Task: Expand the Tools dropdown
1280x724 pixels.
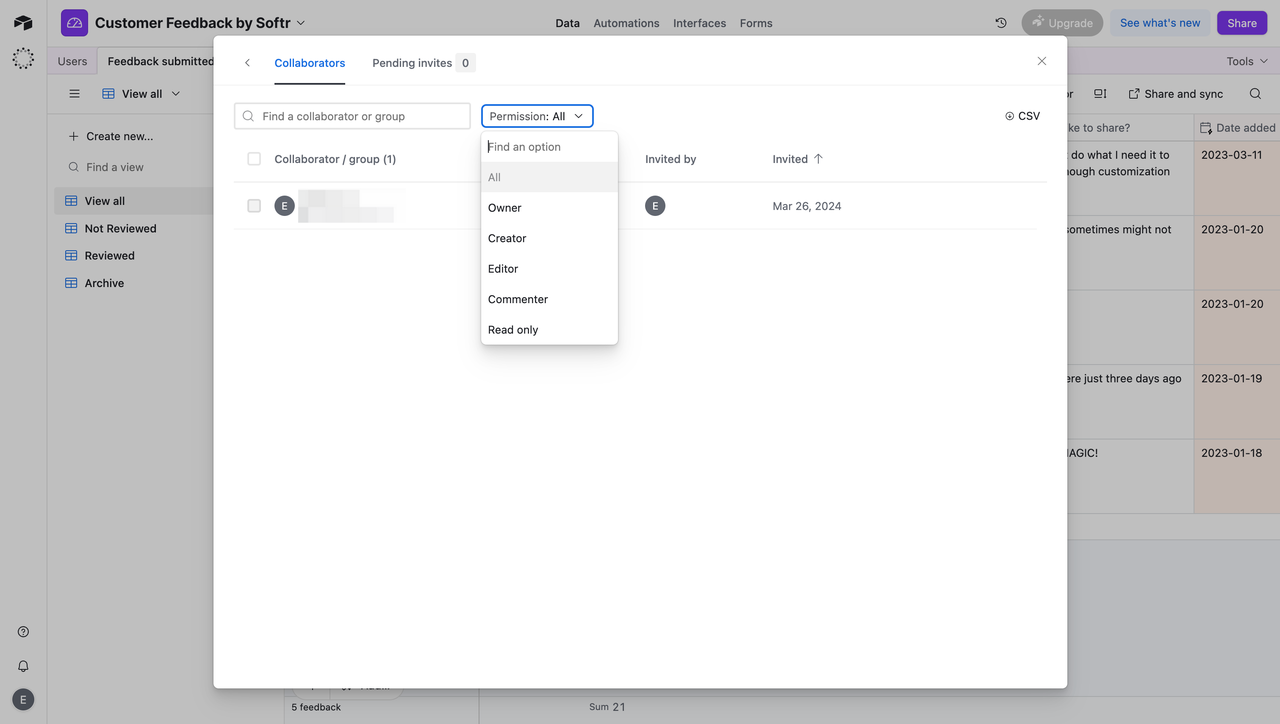Action: [x=1245, y=60]
